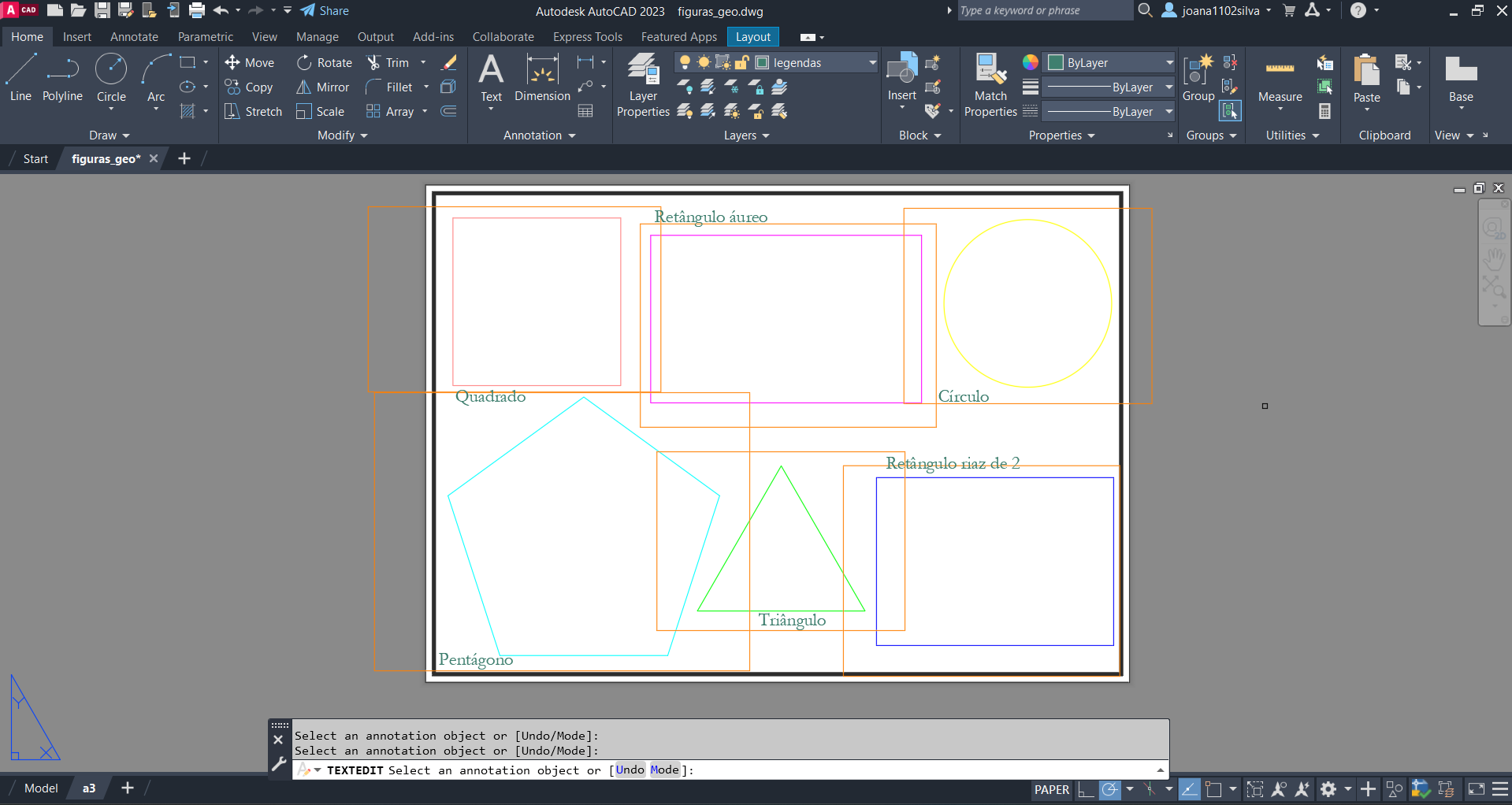Activate the Mirror tool
Screen dimensions: 1512x805
tap(322, 87)
